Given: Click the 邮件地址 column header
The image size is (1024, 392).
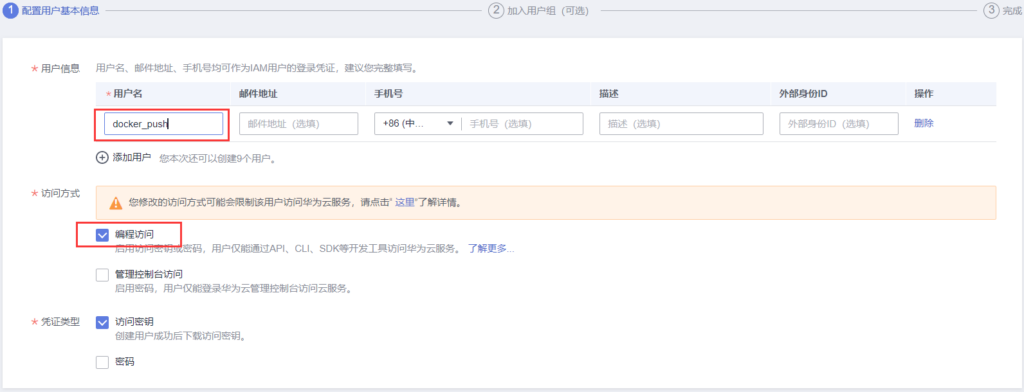Looking at the screenshot, I should click(x=258, y=94).
